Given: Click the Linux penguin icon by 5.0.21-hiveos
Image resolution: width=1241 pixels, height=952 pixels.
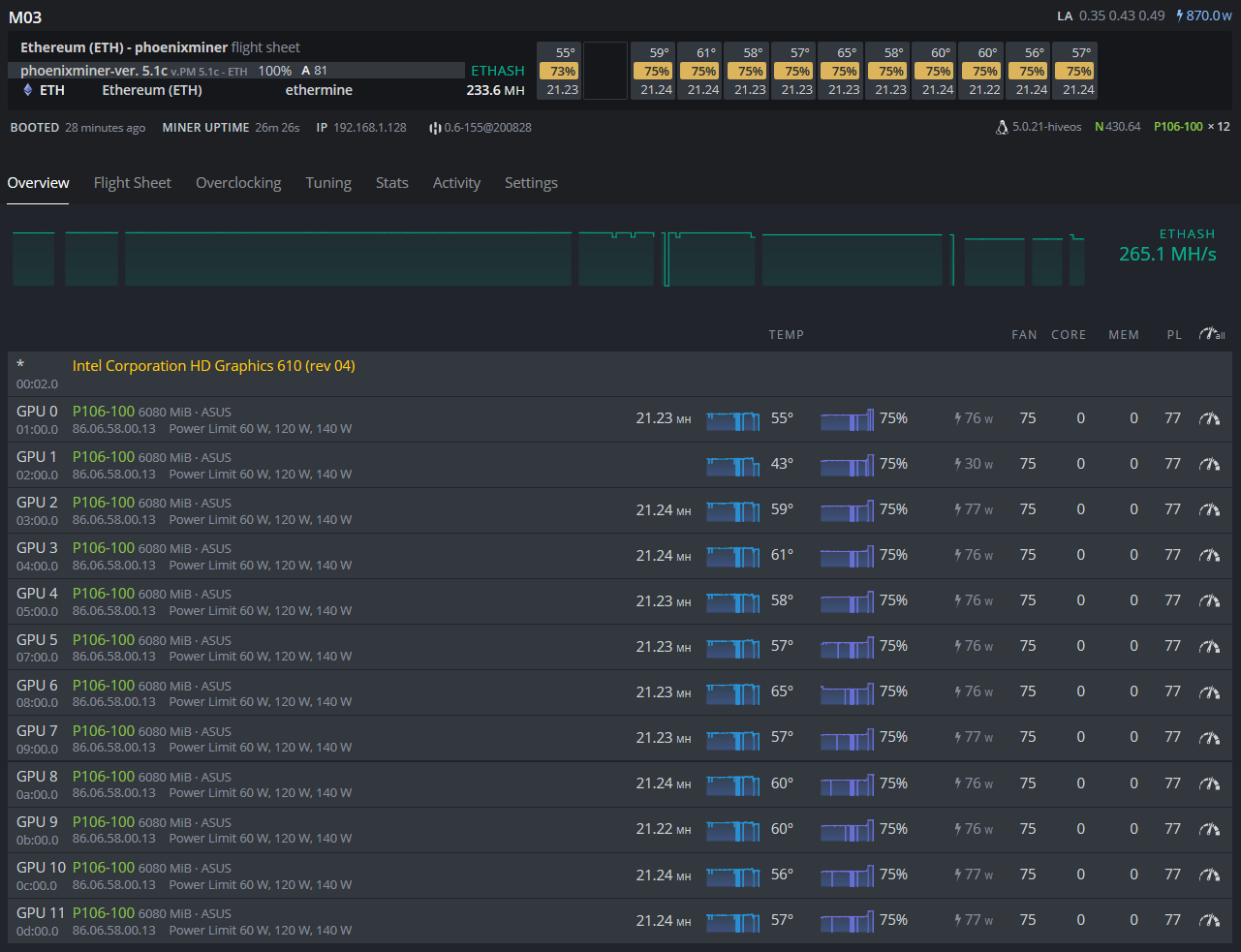Looking at the screenshot, I should (1002, 127).
